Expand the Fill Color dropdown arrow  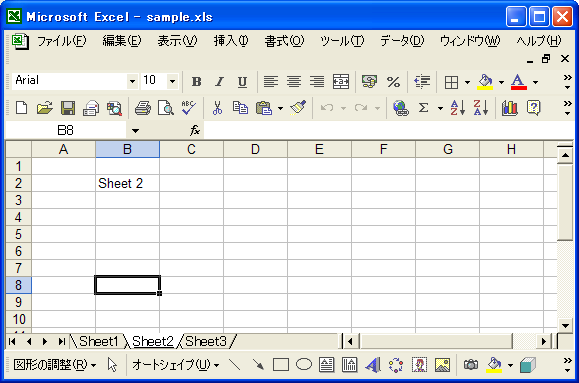501,82
